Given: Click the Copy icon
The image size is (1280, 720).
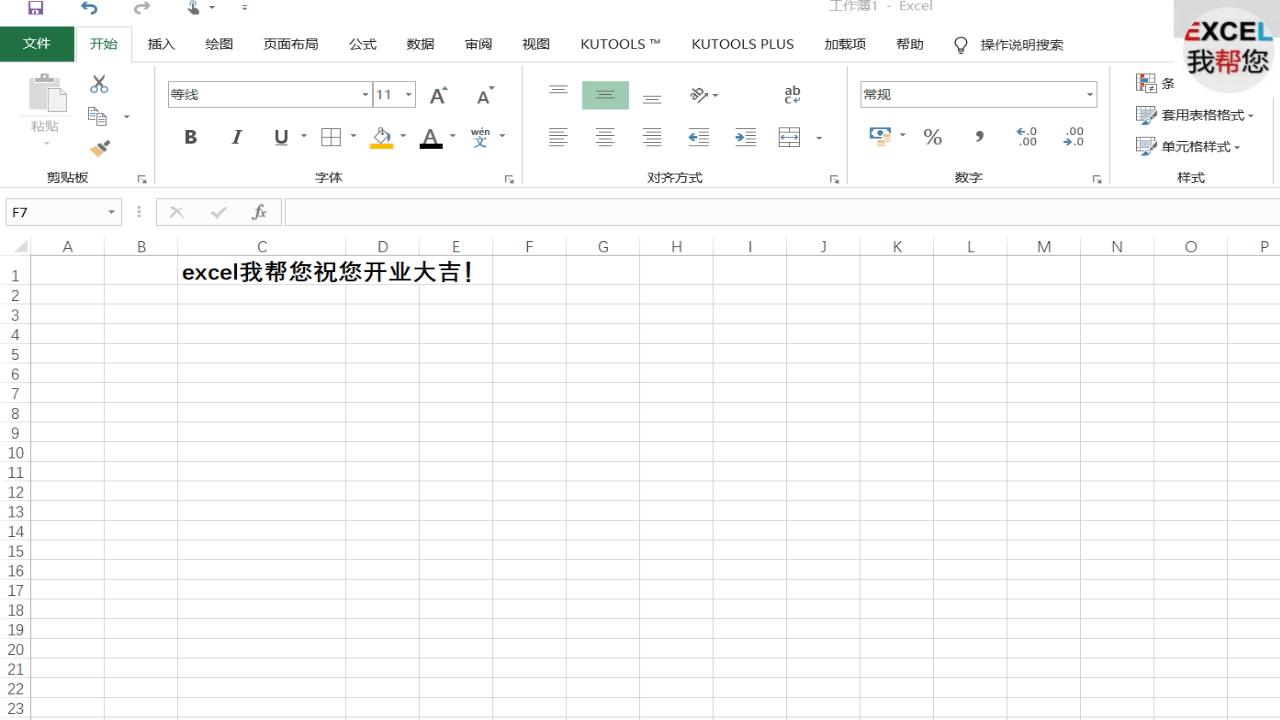Looking at the screenshot, I should 97,114.
